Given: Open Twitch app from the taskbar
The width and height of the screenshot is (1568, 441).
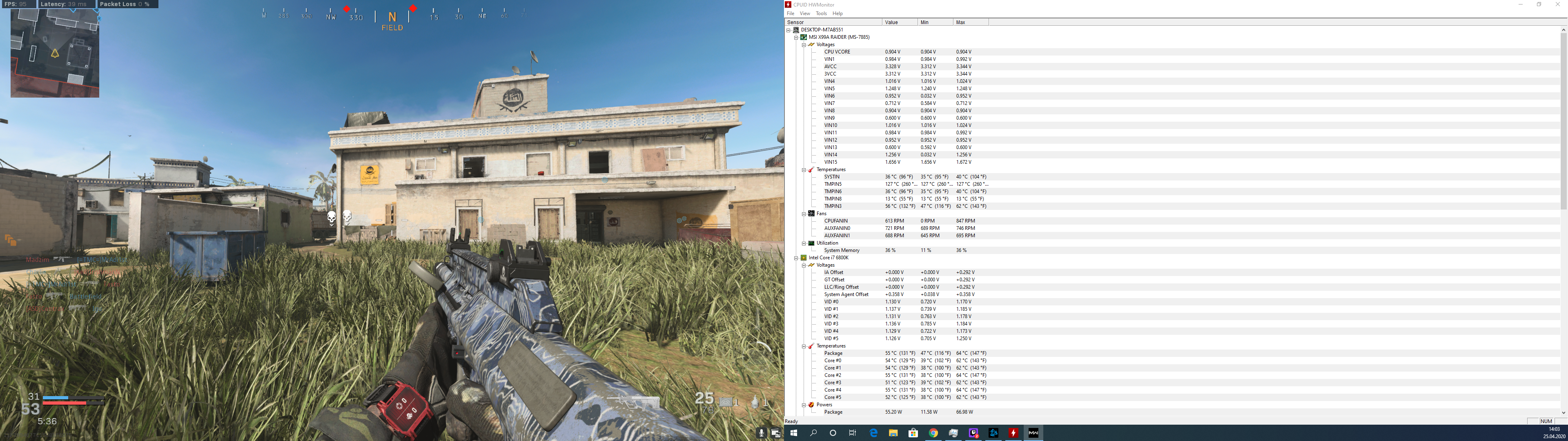Looking at the screenshot, I should coord(973,433).
